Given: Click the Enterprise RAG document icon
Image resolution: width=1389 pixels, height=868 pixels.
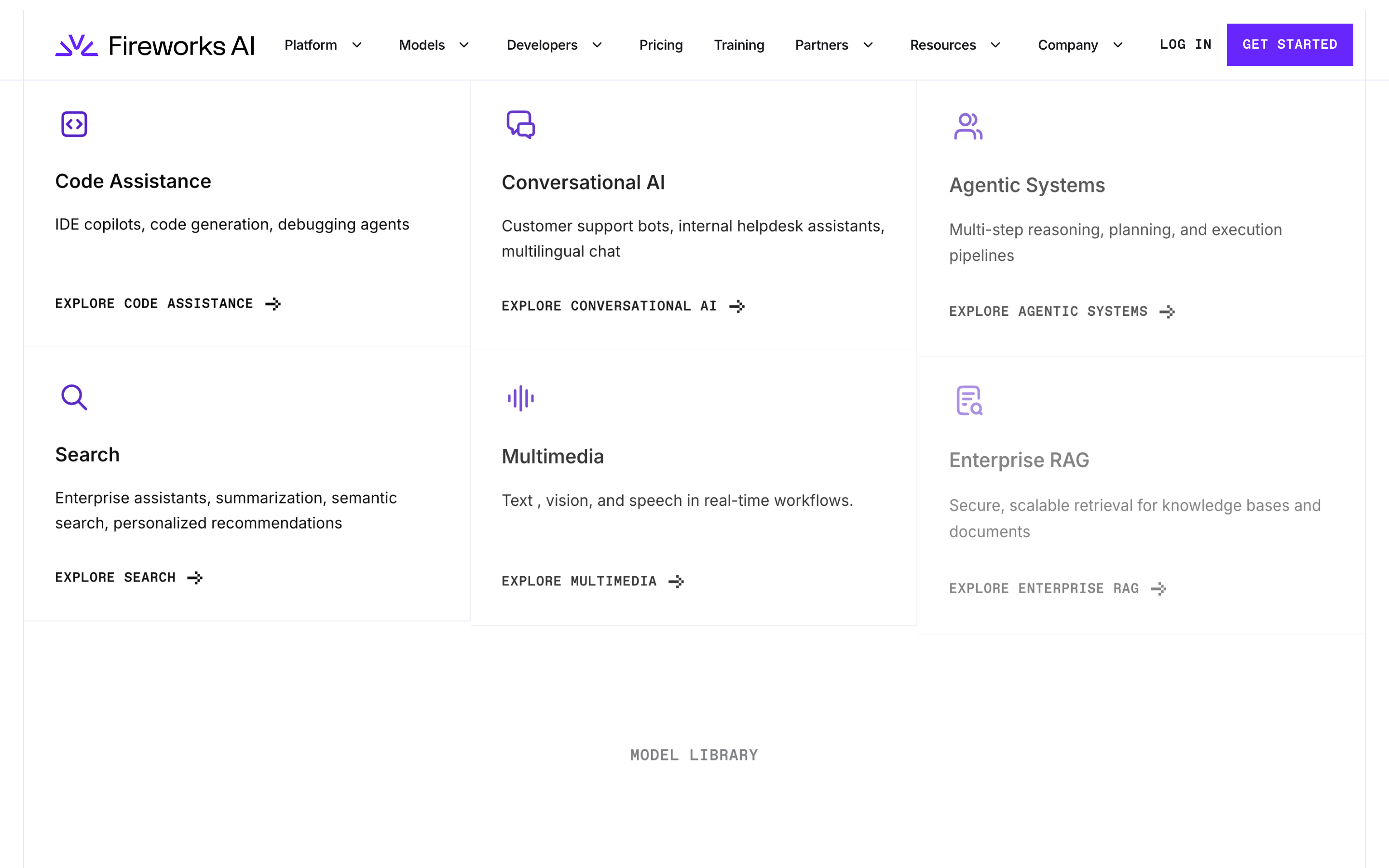Looking at the screenshot, I should point(969,400).
